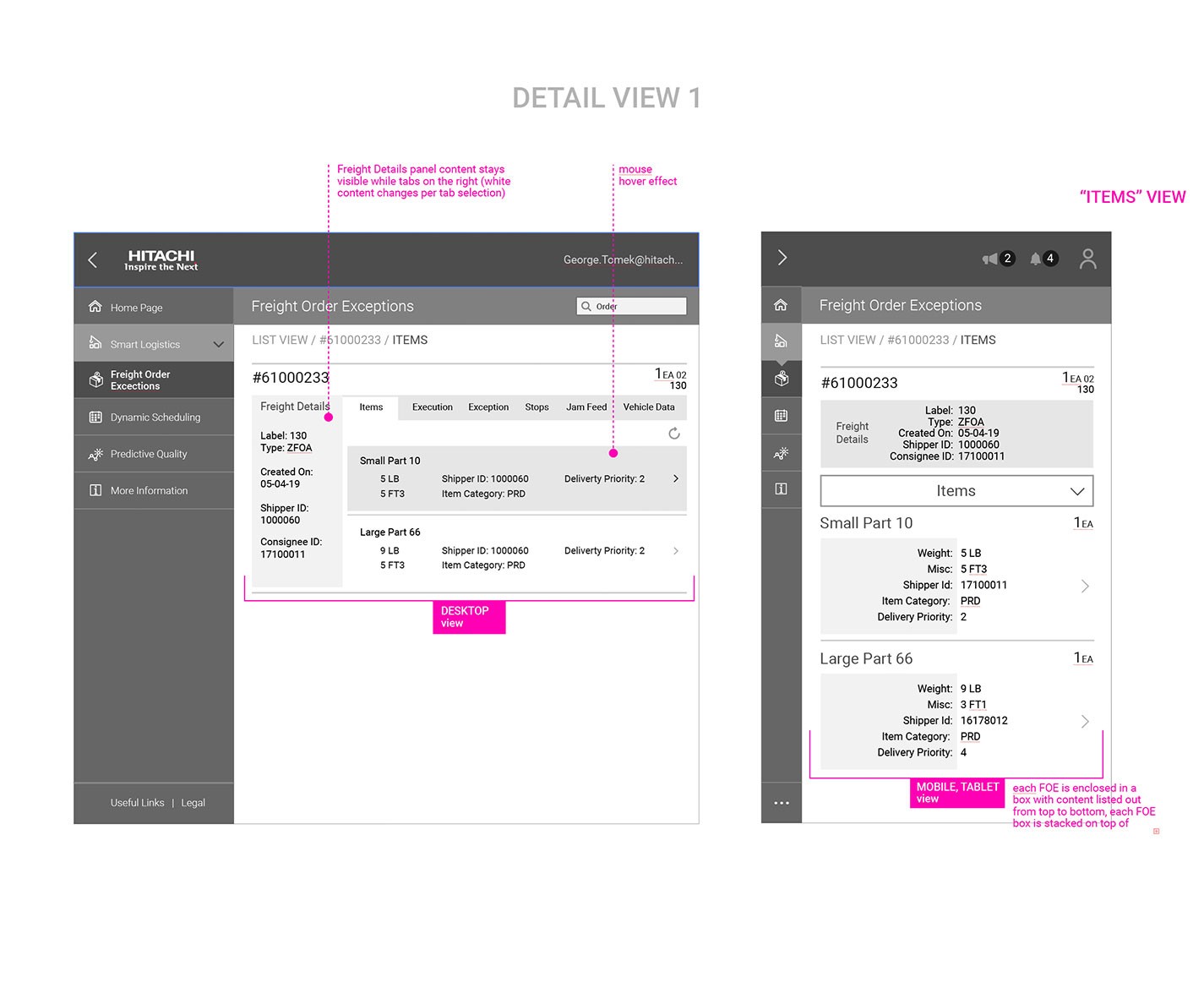Click the Hitachi Inspire the Next logo

(x=161, y=260)
